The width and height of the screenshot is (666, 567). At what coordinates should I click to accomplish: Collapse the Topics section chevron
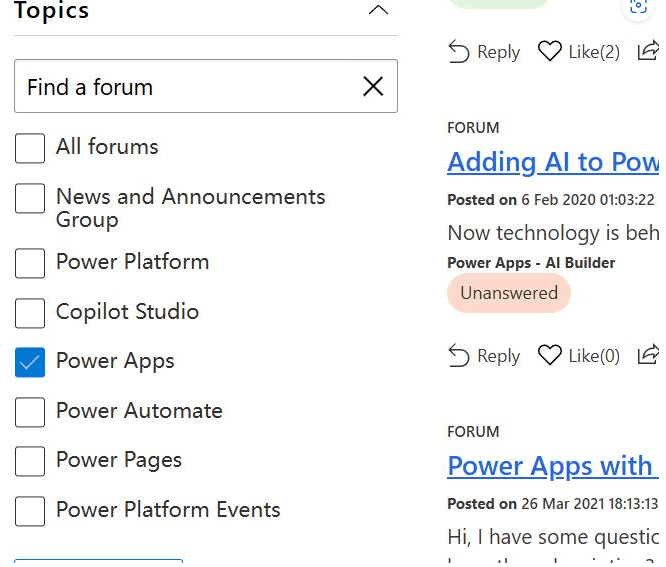[x=378, y=10]
